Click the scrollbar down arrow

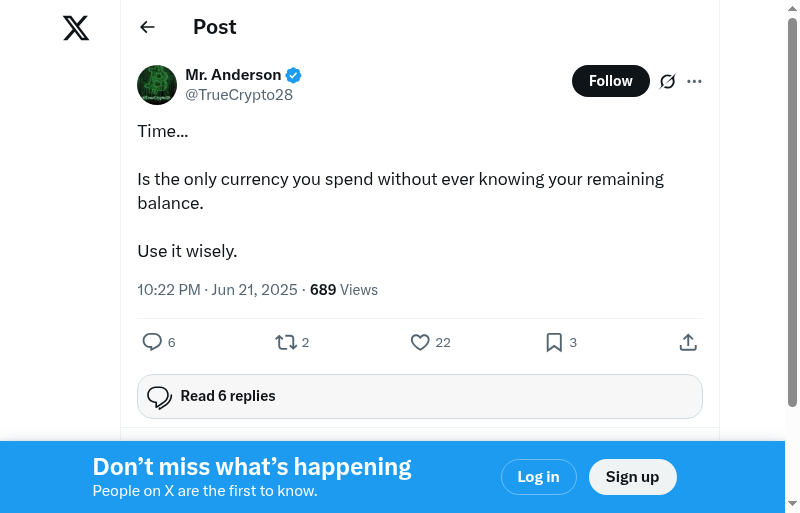[x=792, y=503]
